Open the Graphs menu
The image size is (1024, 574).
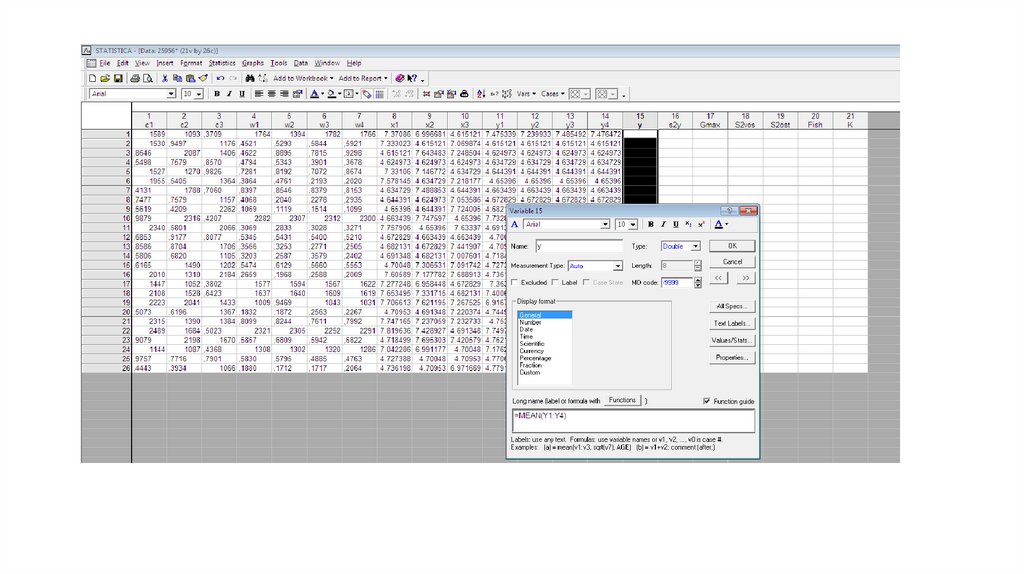pos(253,63)
